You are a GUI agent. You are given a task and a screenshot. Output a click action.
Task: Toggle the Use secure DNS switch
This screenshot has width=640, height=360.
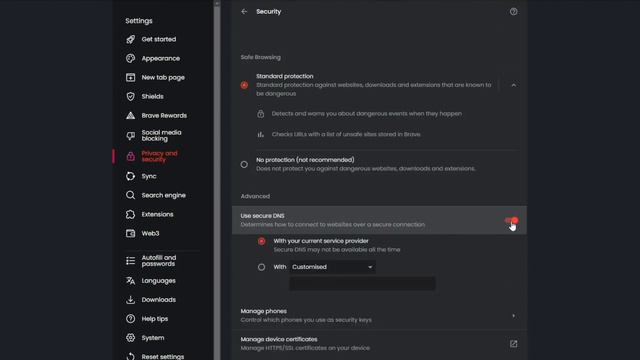click(x=511, y=220)
